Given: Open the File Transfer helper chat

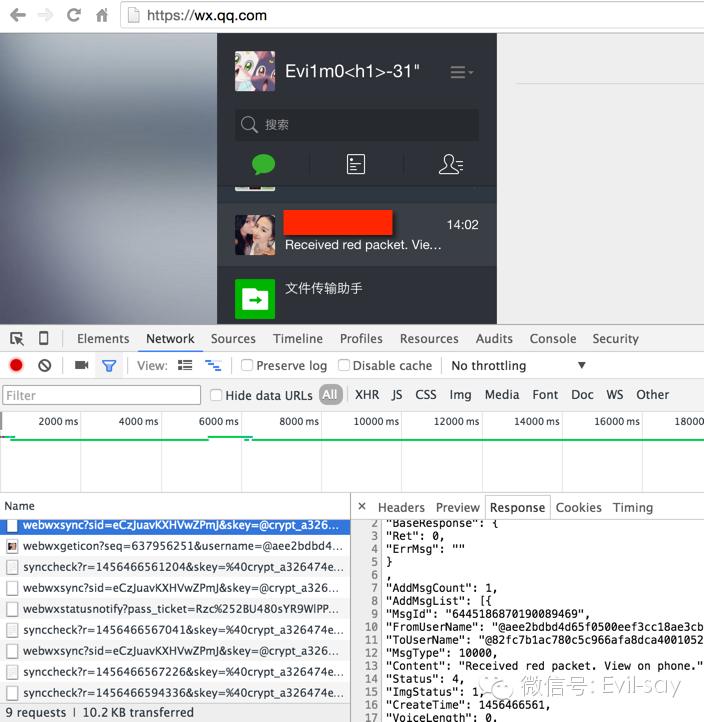Looking at the screenshot, I should pyautogui.click(x=357, y=296).
